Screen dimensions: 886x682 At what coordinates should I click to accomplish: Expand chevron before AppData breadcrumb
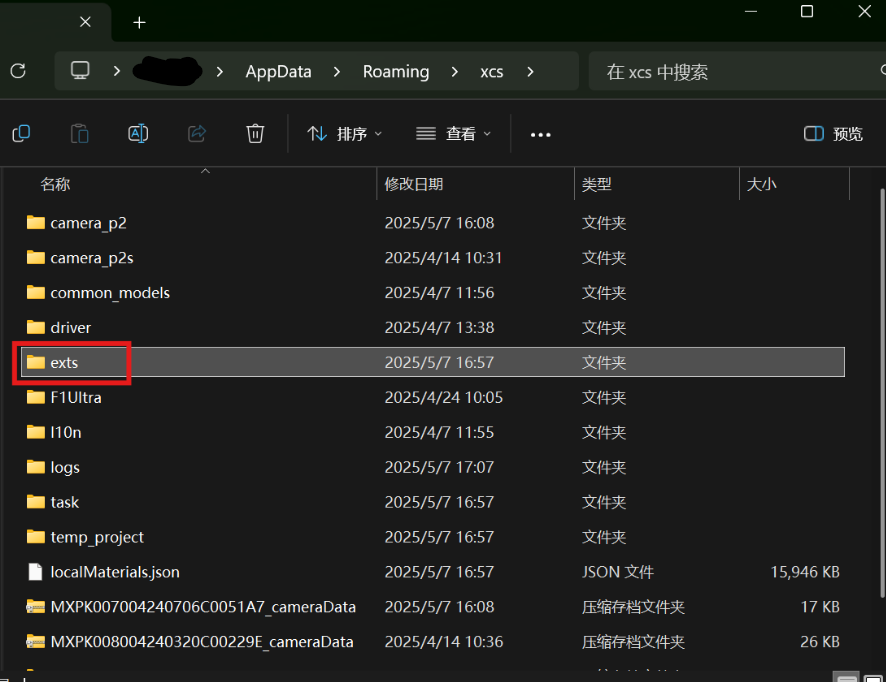pos(220,72)
